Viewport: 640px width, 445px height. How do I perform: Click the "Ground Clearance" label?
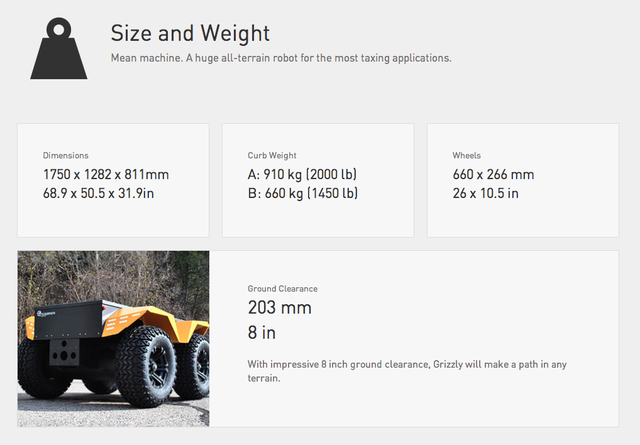282,289
